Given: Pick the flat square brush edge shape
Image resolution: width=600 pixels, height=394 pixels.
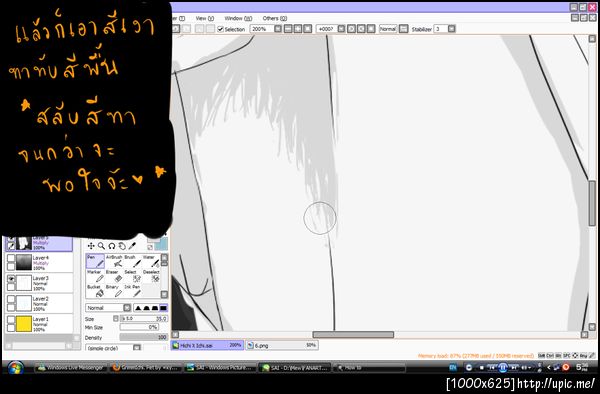Looking at the screenshot, I should coord(163,308).
